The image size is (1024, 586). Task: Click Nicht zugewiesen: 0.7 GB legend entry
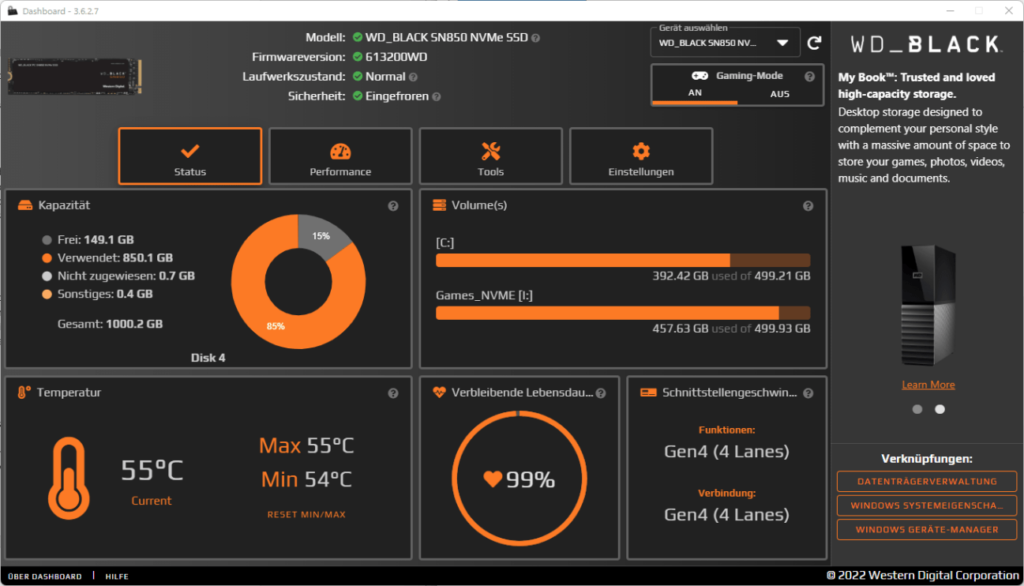pyautogui.click(x=118, y=276)
